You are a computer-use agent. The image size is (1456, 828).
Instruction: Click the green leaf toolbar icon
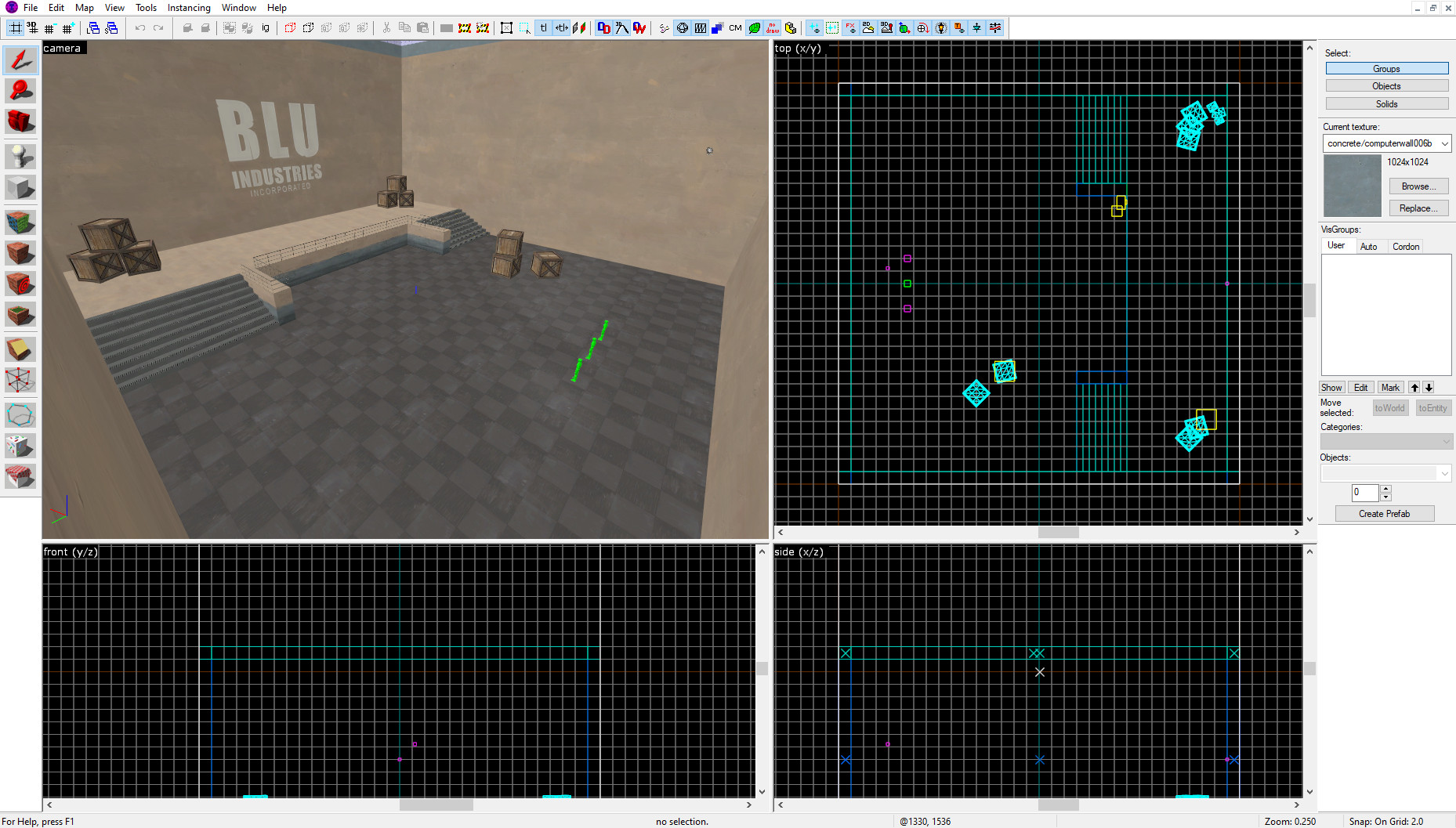[x=754, y=28]
